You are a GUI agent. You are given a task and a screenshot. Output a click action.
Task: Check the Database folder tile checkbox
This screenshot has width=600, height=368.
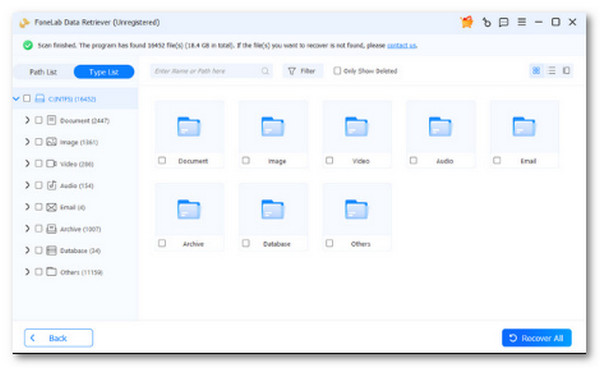tap(246, 243)
